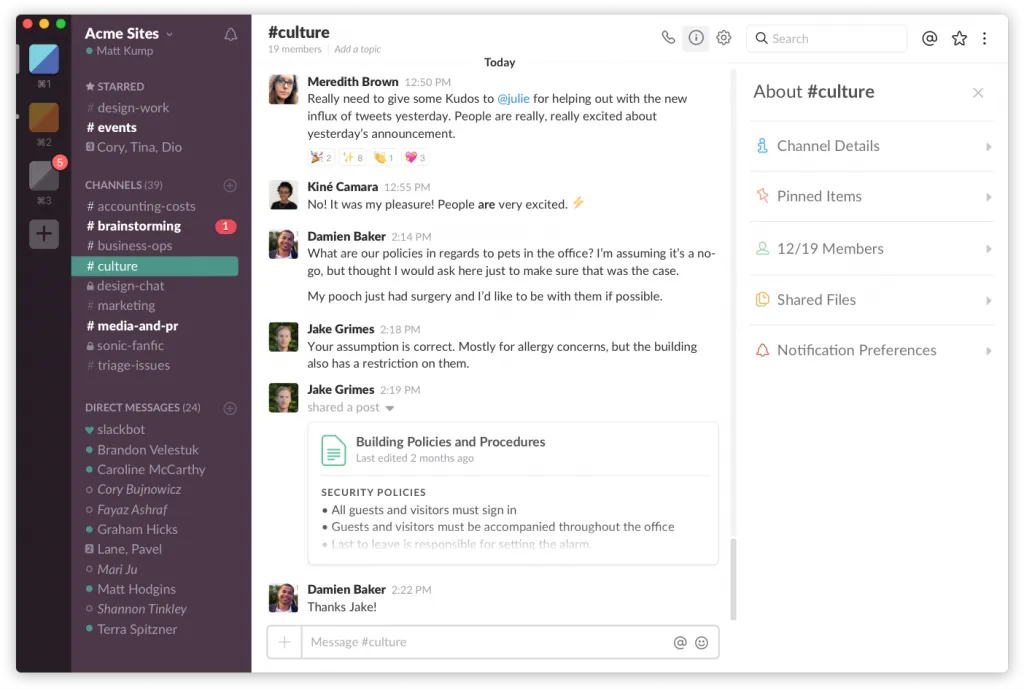
Task: Open mentions with the @ header icon
Action: [929, 39]
